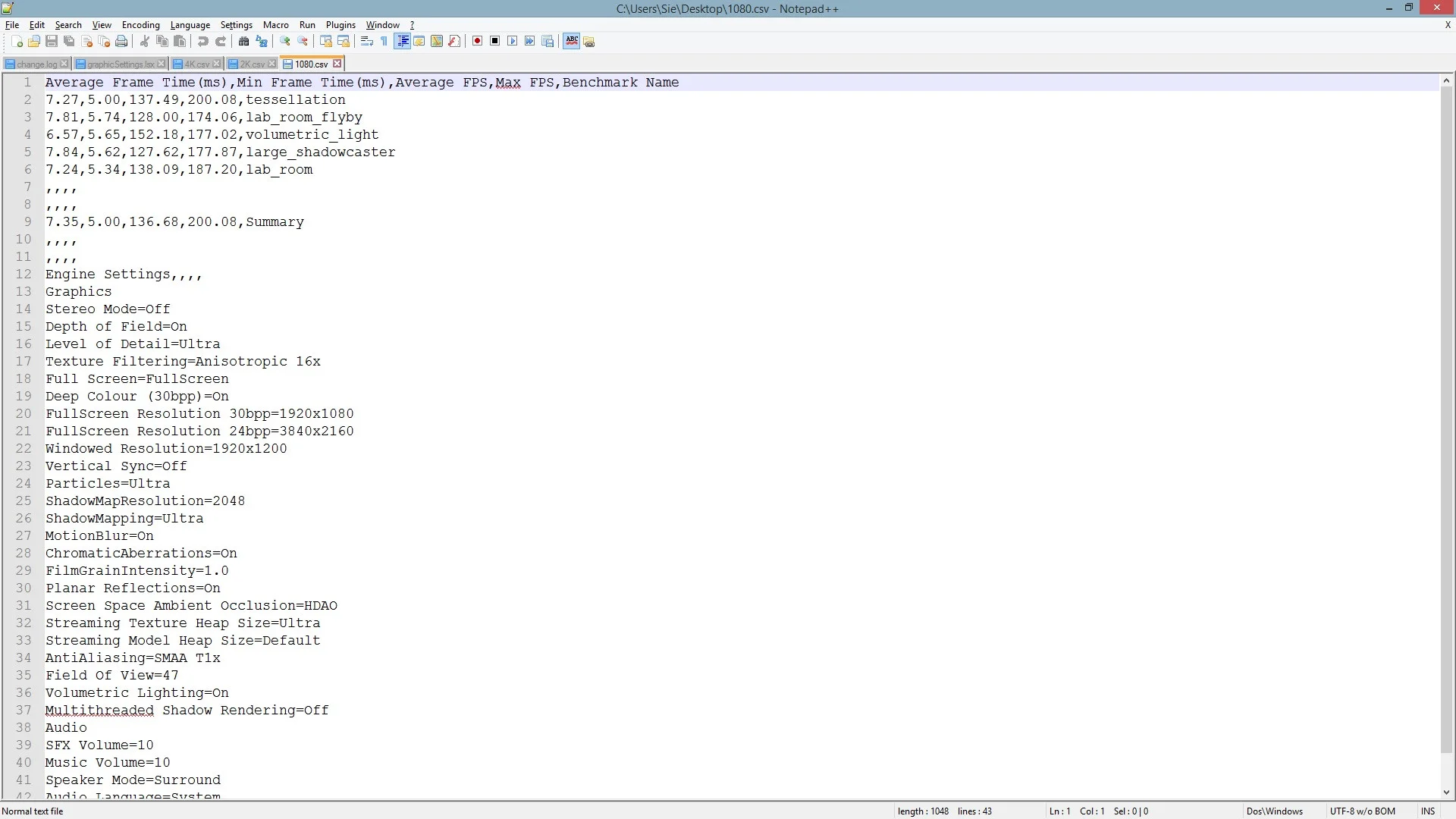Screen dimensions: 1456x819
Task: Click the Save All icon
Action: coord(69,41)
